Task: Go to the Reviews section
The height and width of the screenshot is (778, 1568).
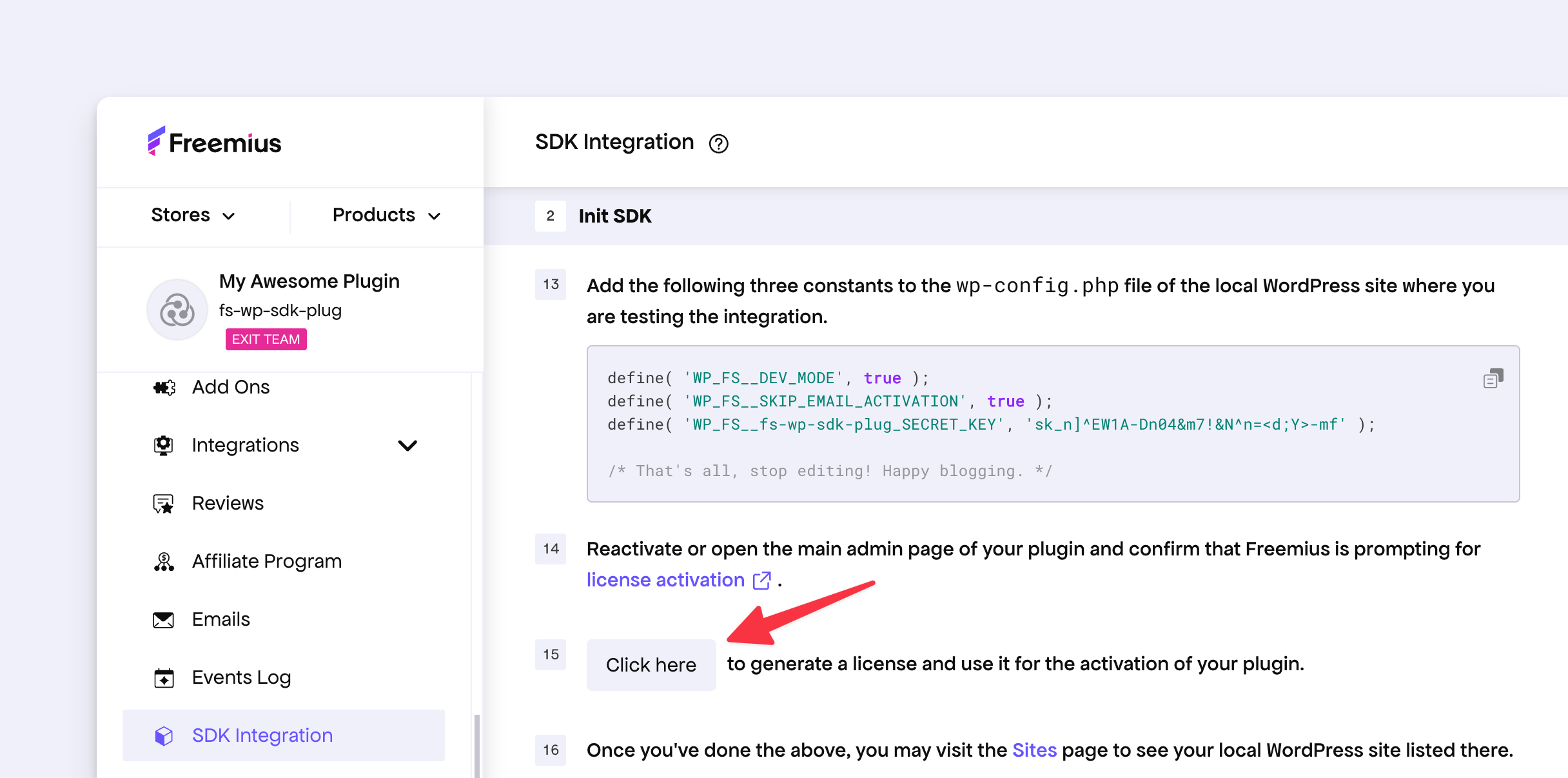Action: click(228, 503)
